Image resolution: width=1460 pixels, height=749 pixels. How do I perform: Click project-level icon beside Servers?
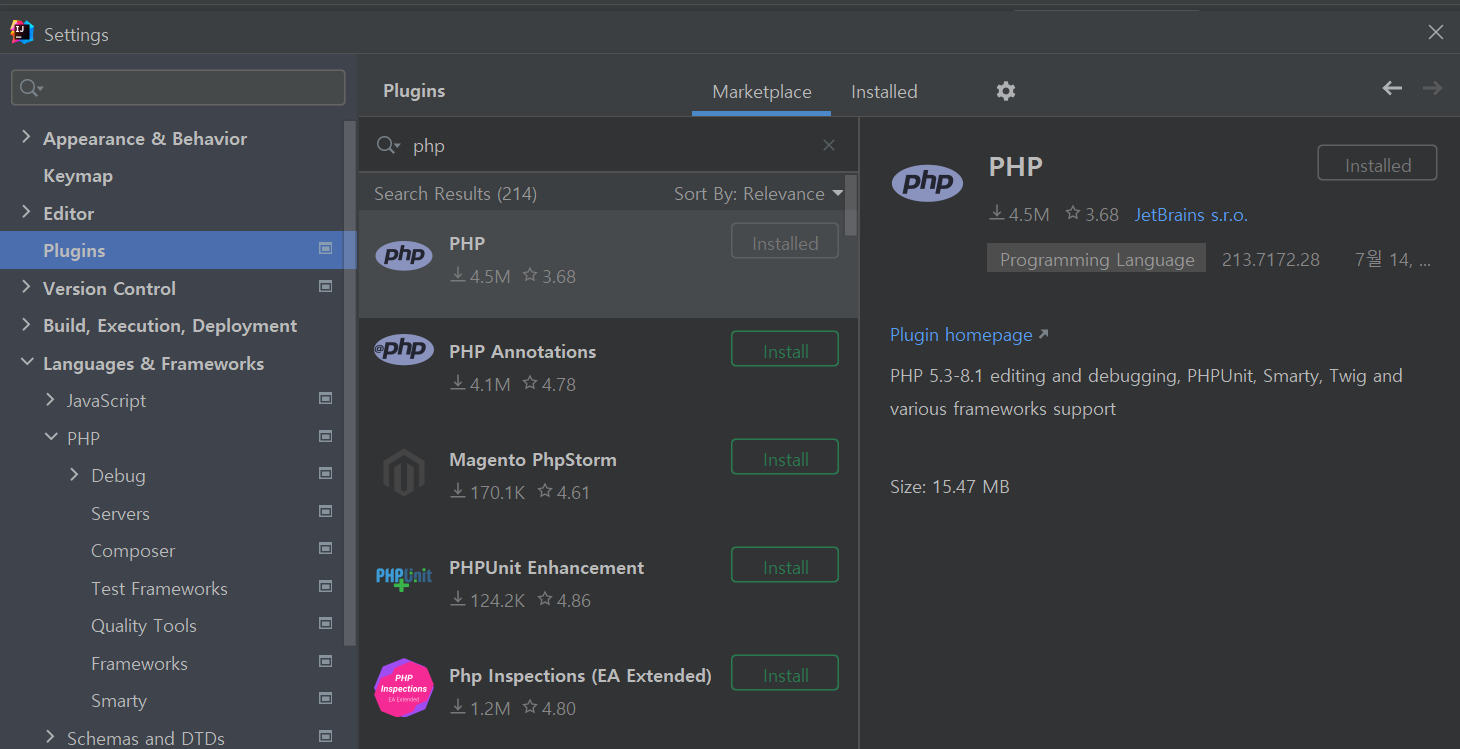click(325, 511)
